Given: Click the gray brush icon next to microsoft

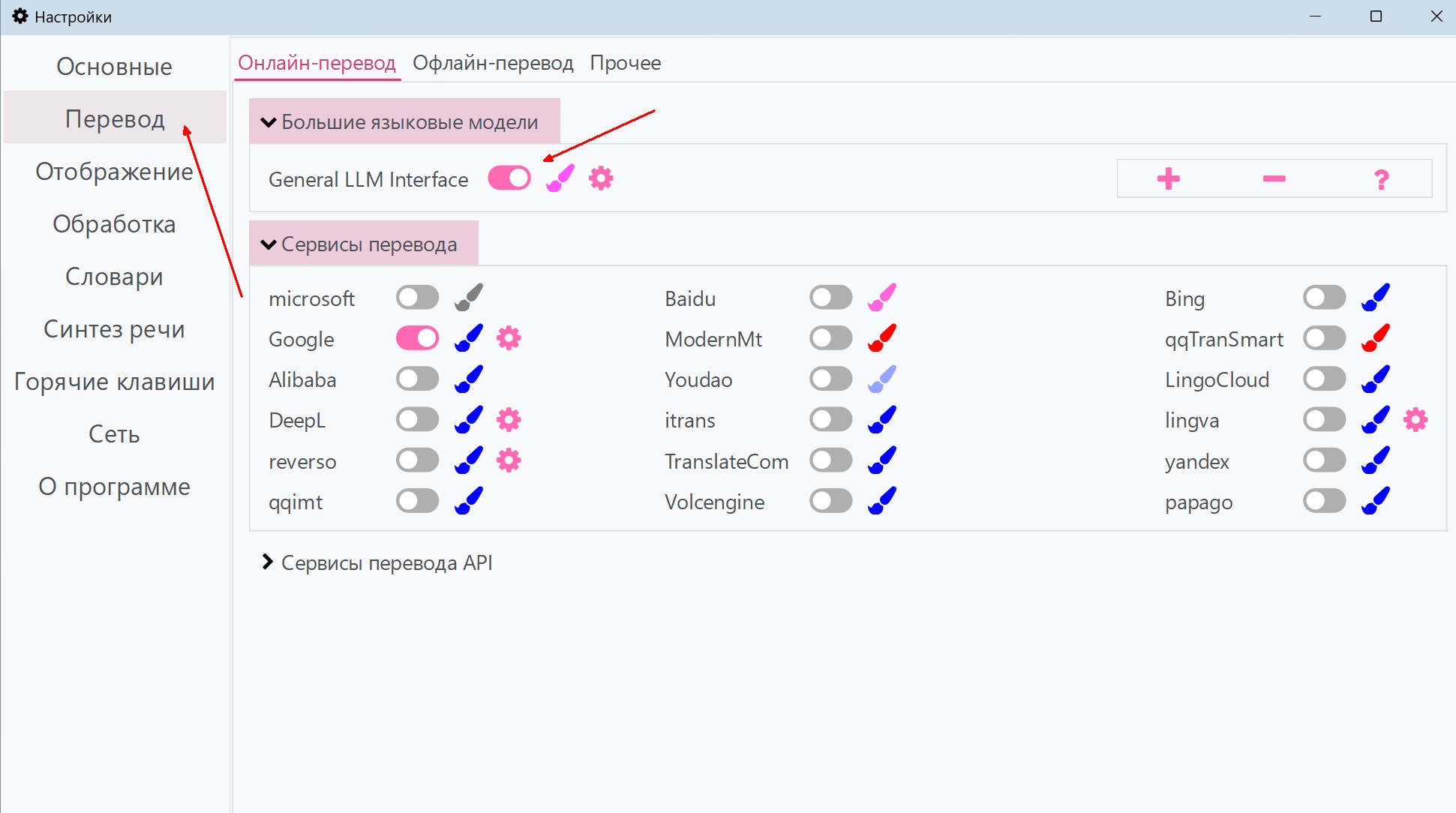Looking at the screenshot, I should tap(469, 298).
